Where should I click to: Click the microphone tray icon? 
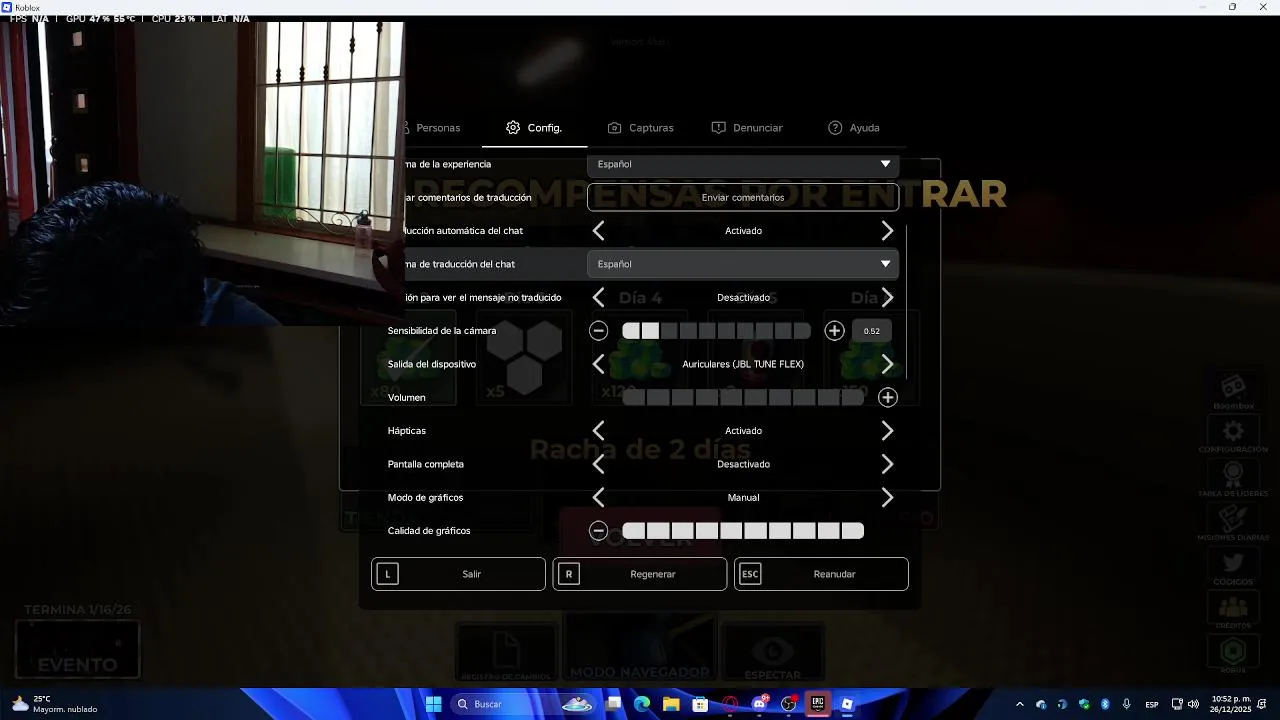coord(1127,704)
